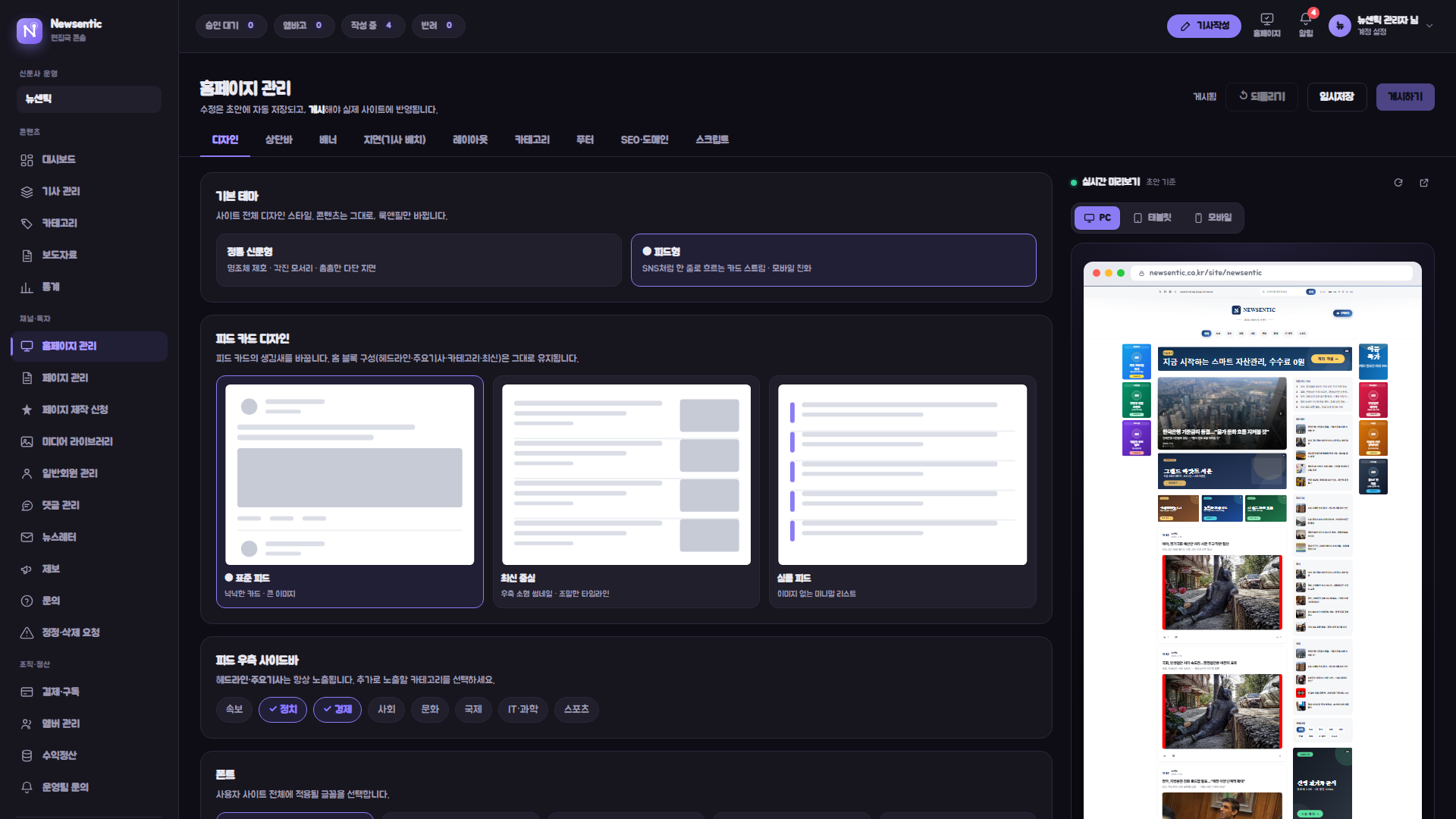
Task: Select the 정통 신문형 theme option
Action: (x=419, y=260)
